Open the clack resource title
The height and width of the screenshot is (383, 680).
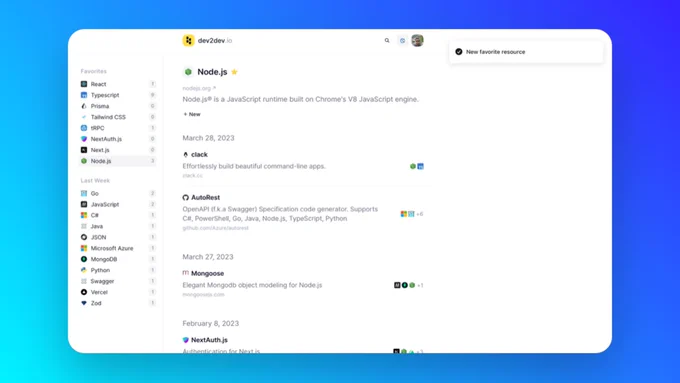tap(199, 154)
